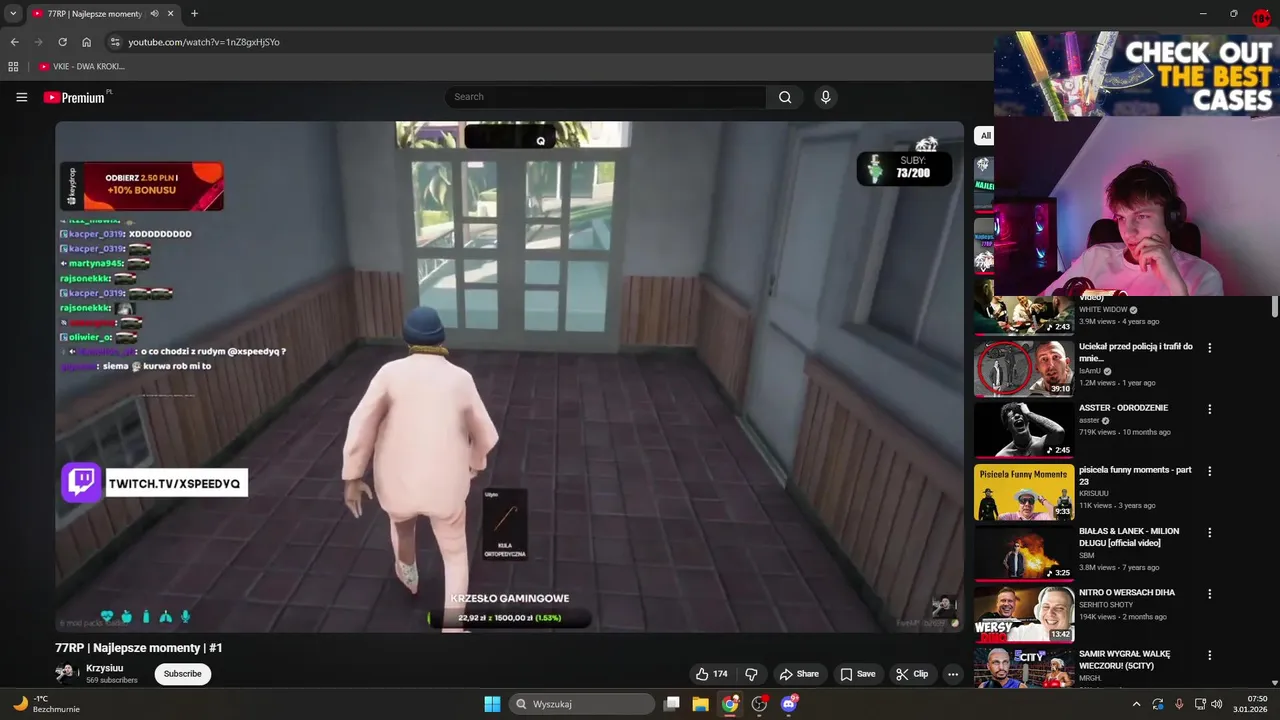
Task: Open NITRO O WERSACH DIHA thumbnail
Action: point(1024,615)
